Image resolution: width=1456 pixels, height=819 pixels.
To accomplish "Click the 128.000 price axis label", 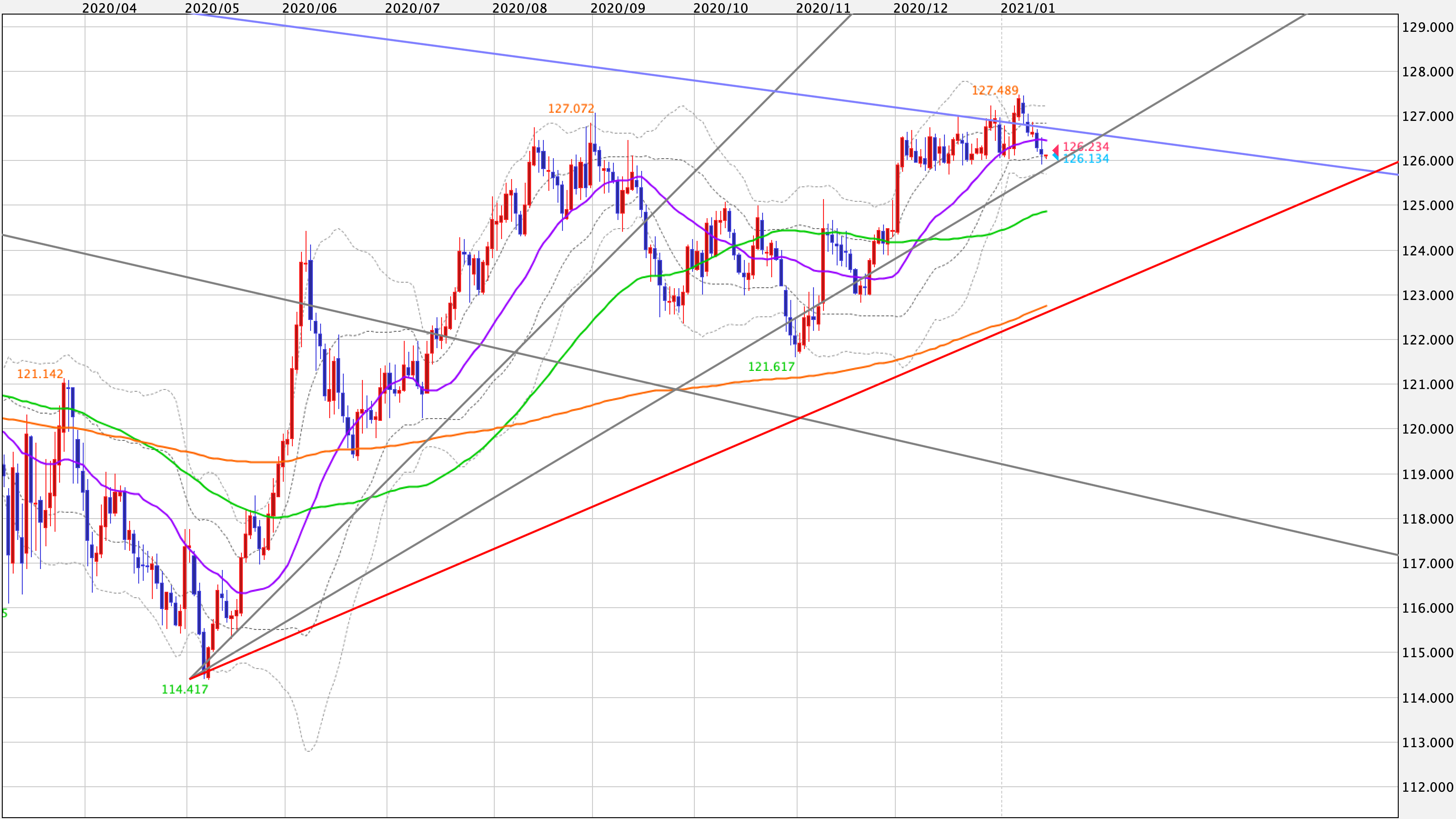I will coord(1428,72).
